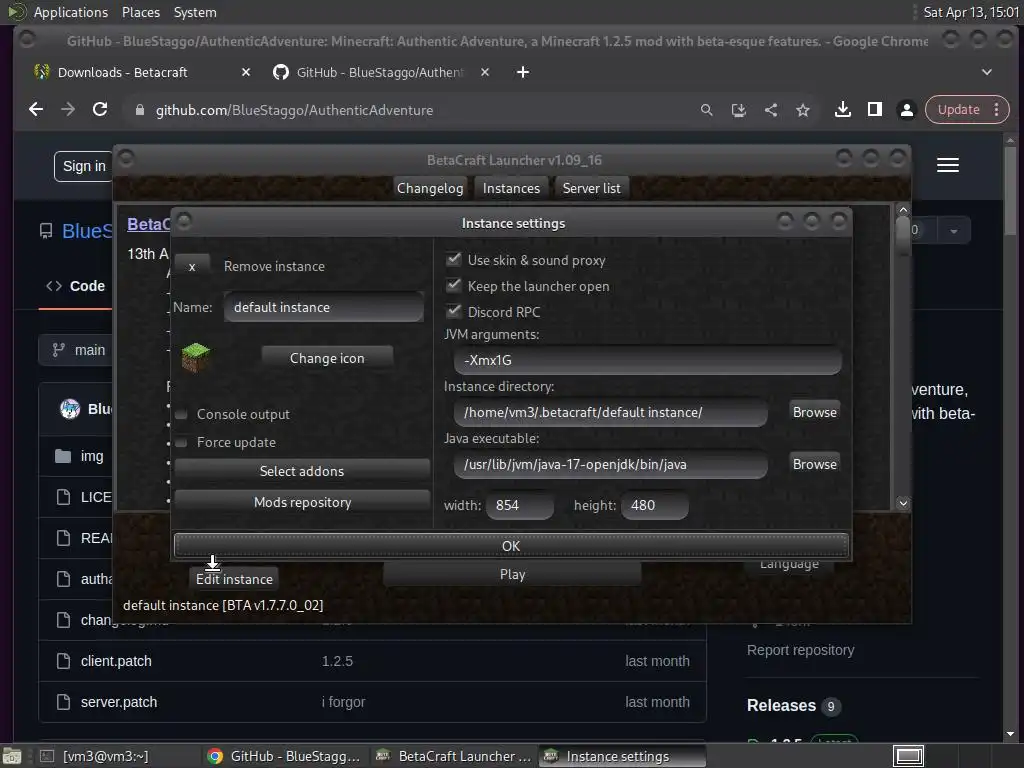Screen dimensions: 1024x768
Task: Click the server.patch file icon
Action: tap(63, 702)
